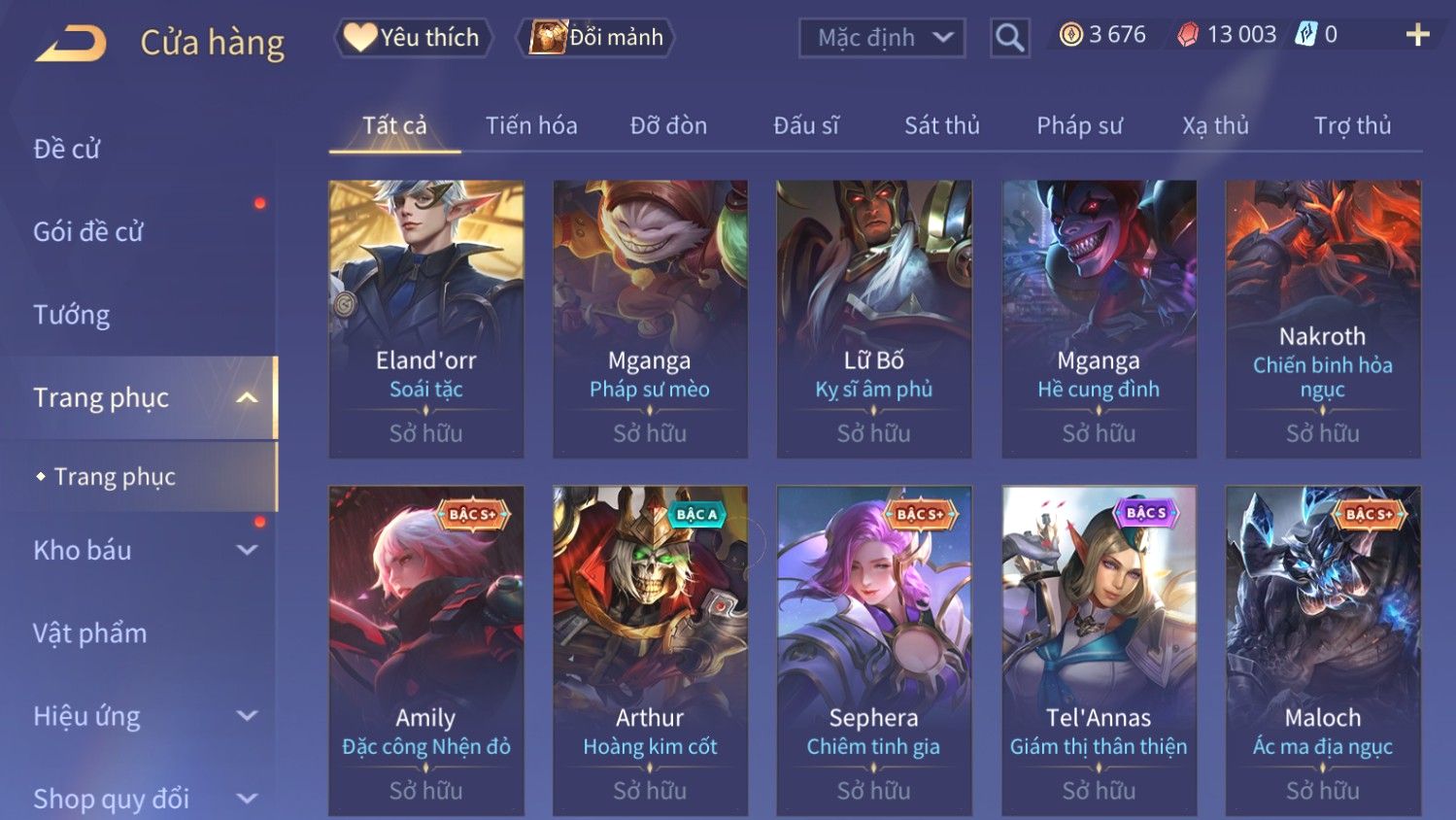Click the back arrow icon

tap(71, 44)
